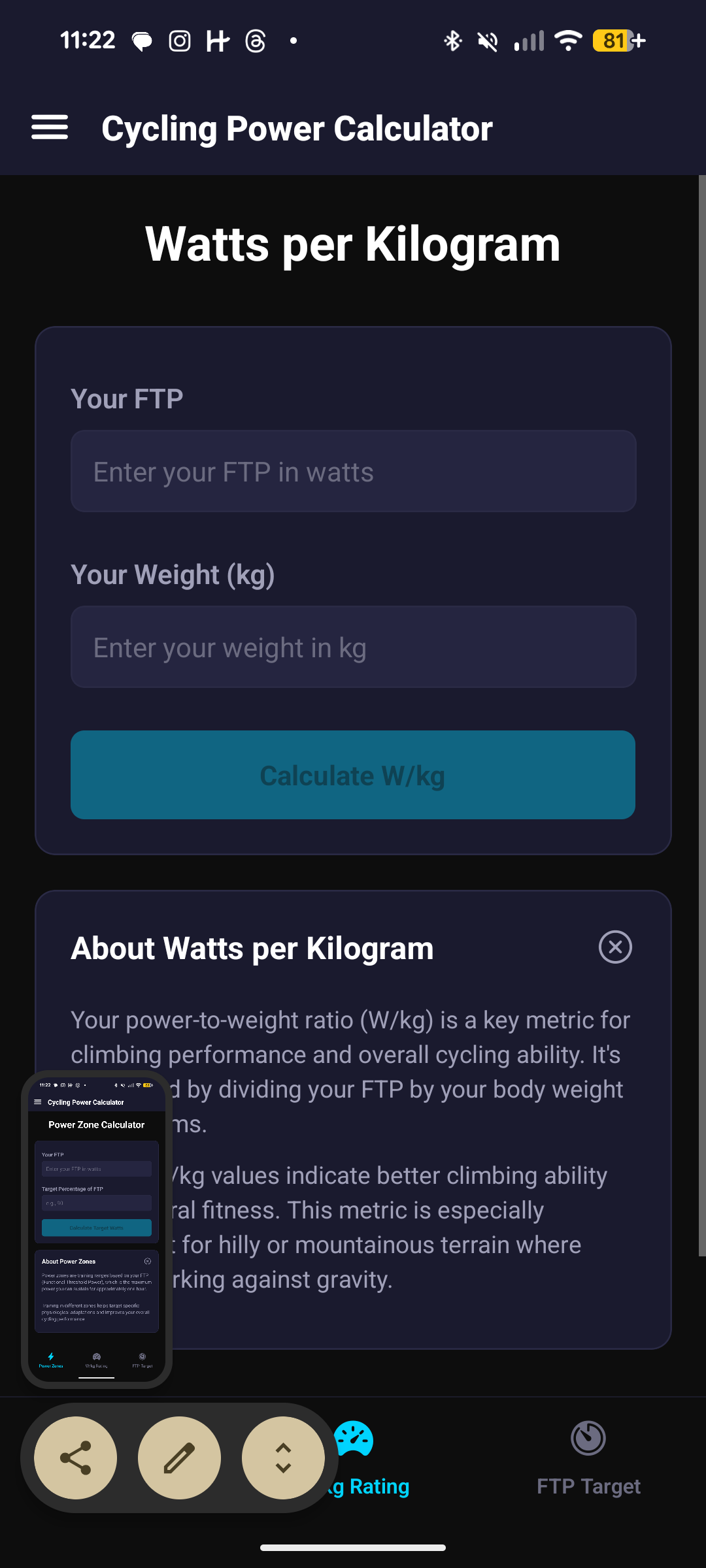Tap the battery level indicator

(618, 41)
